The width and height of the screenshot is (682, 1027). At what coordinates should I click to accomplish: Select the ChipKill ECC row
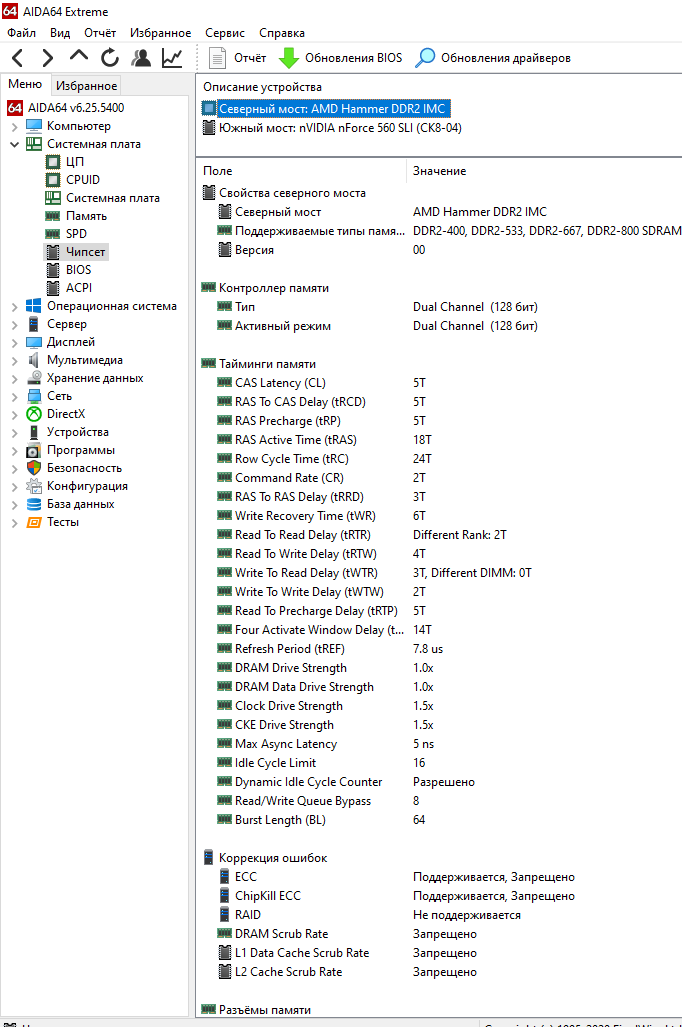point(439,895)
